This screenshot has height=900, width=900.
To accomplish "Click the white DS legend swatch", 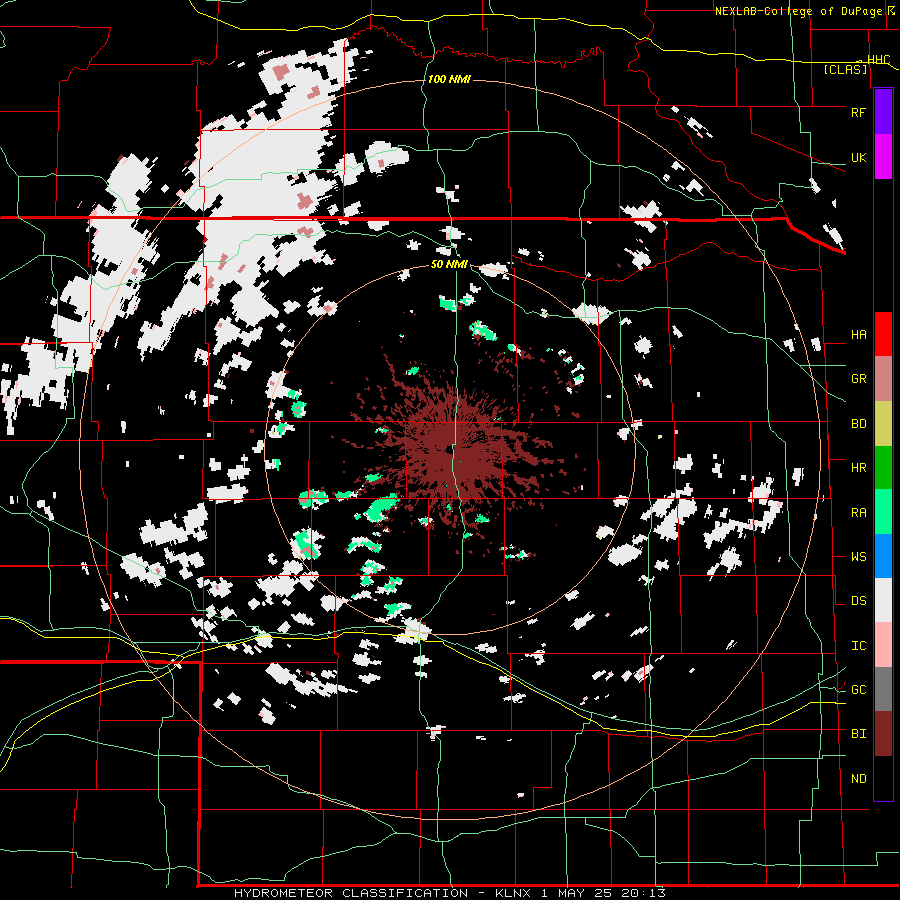I will coord(883,600).
